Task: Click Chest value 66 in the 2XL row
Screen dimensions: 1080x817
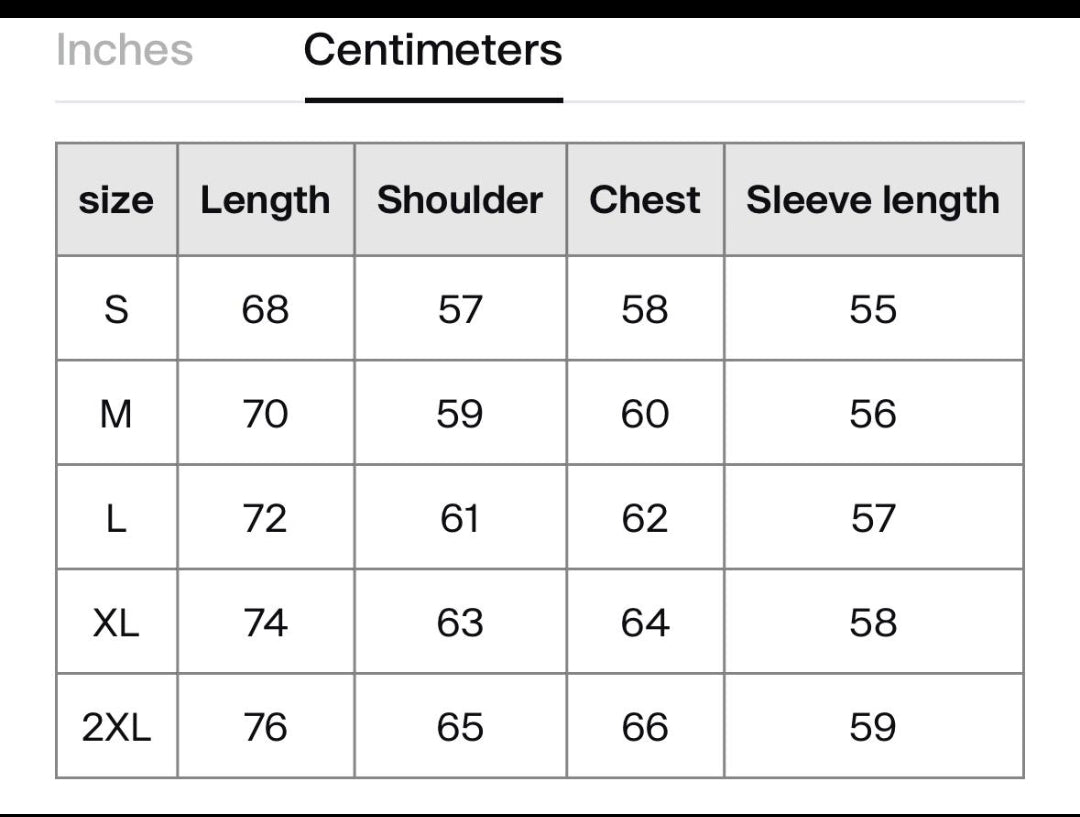Action: pos(645,727)
